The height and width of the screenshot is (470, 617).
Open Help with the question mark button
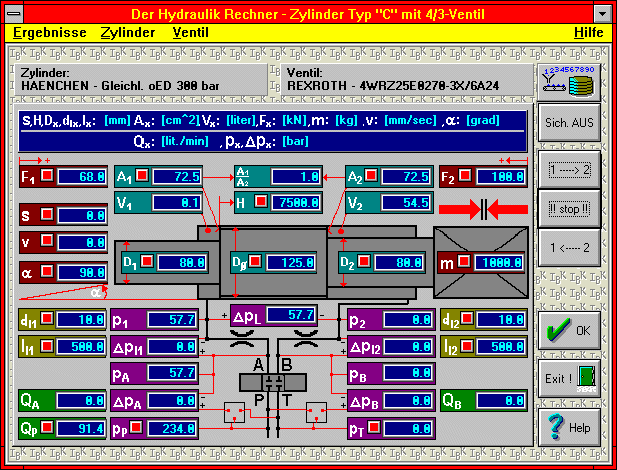[569, 427]
